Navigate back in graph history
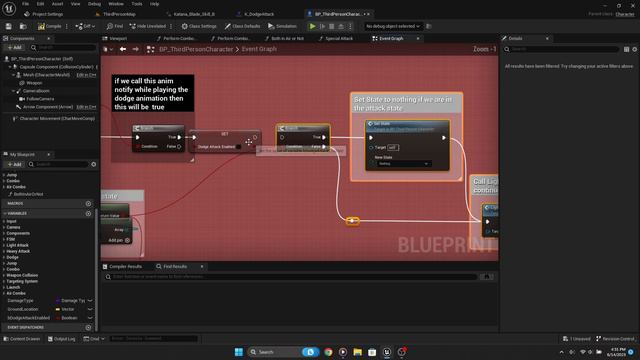The image size is (640, 360). (x=123, y=49)
